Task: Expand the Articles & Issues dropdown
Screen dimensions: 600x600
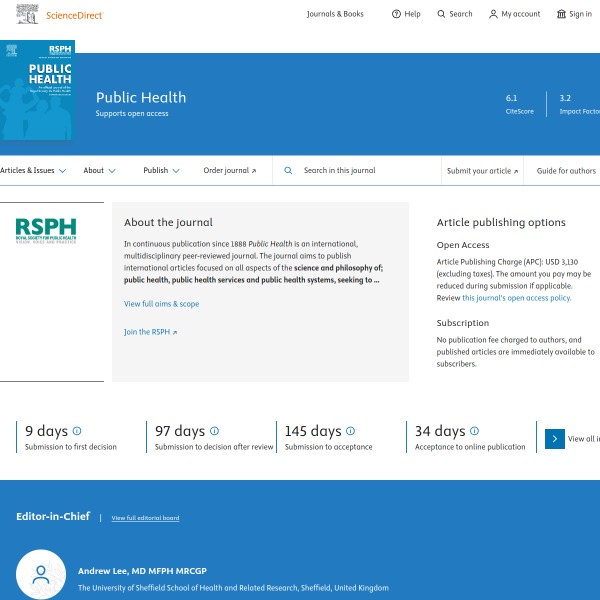Action: point(33,171)
